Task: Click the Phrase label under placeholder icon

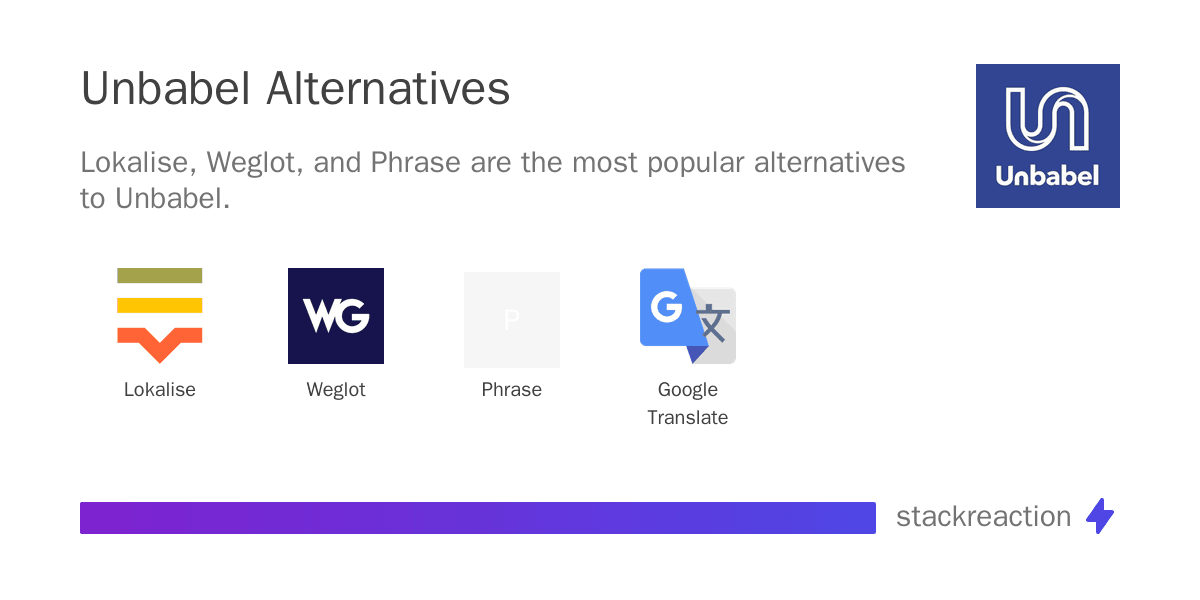Action: pyautogui.click(x=512, y=390)
